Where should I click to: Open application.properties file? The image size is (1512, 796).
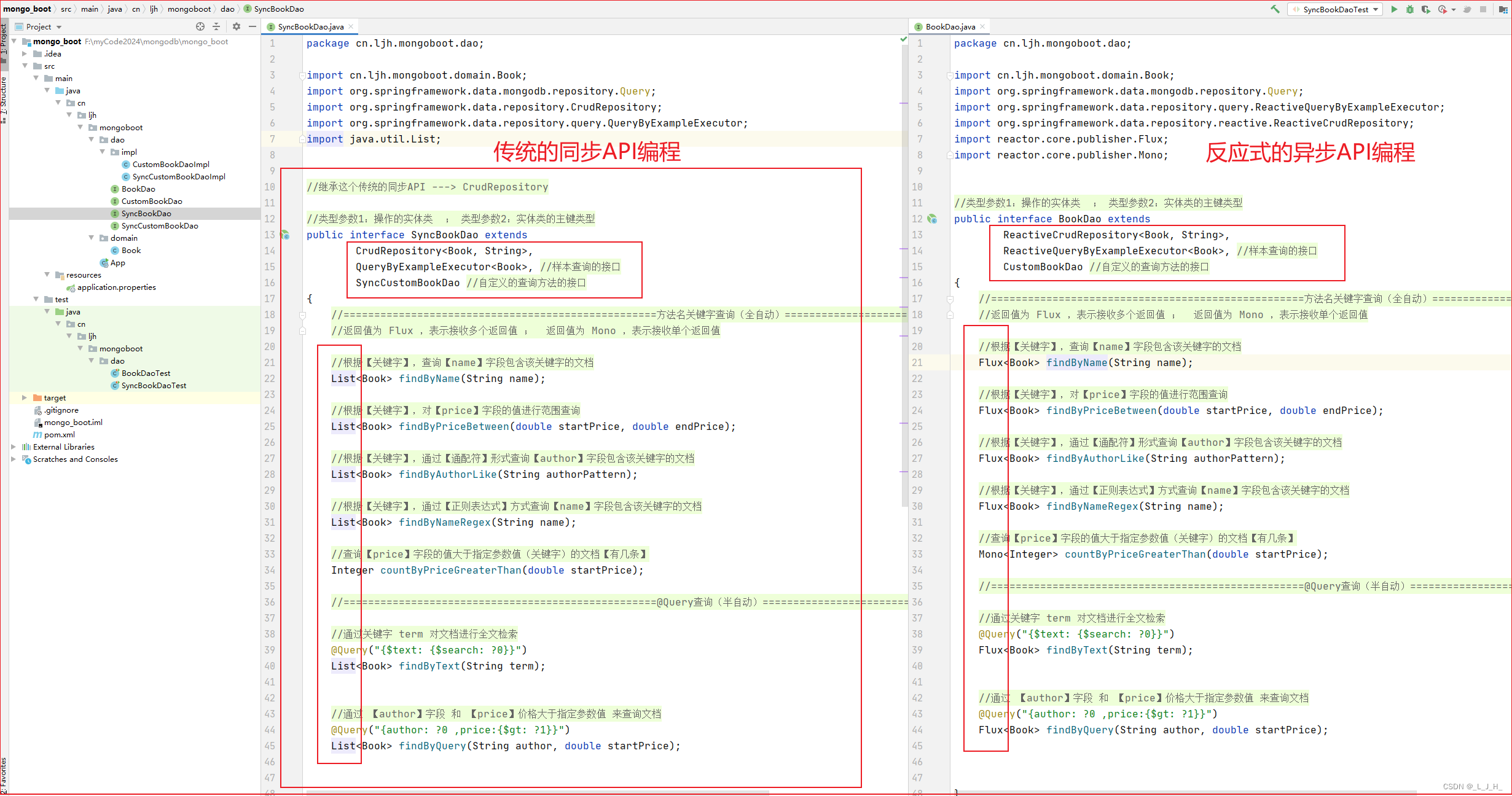[x=111, y=287]
